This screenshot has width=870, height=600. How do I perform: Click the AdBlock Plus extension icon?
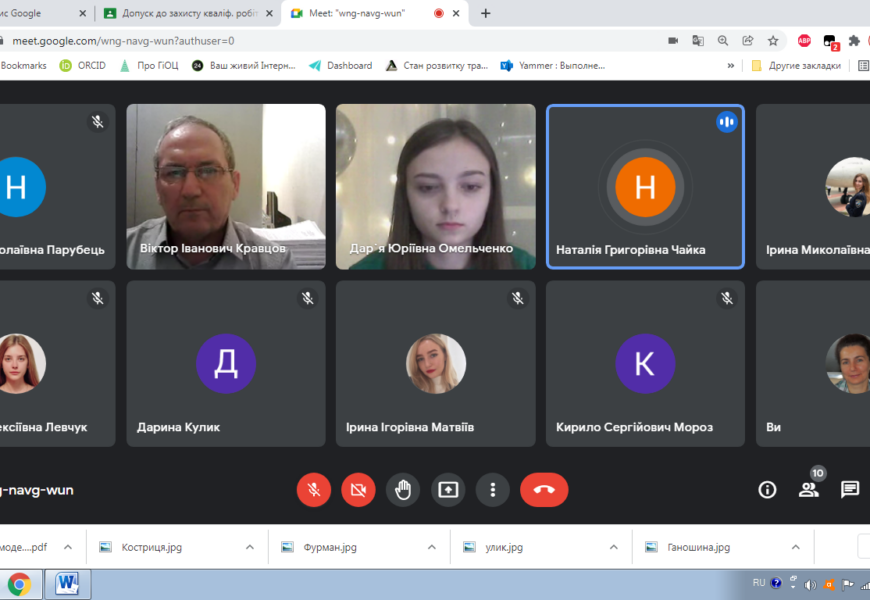pos(804,41)
